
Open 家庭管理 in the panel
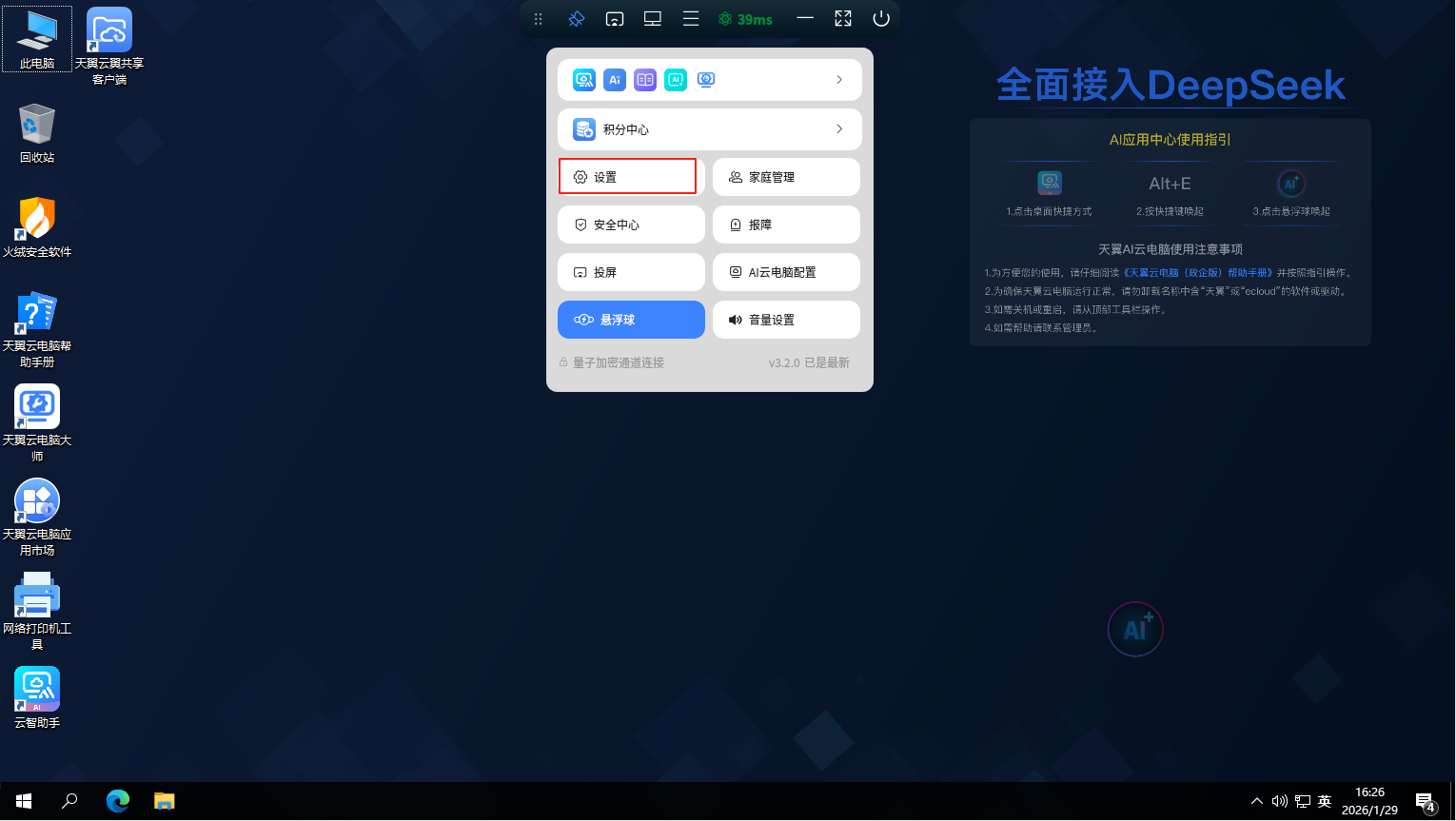[x=786, y=177]
